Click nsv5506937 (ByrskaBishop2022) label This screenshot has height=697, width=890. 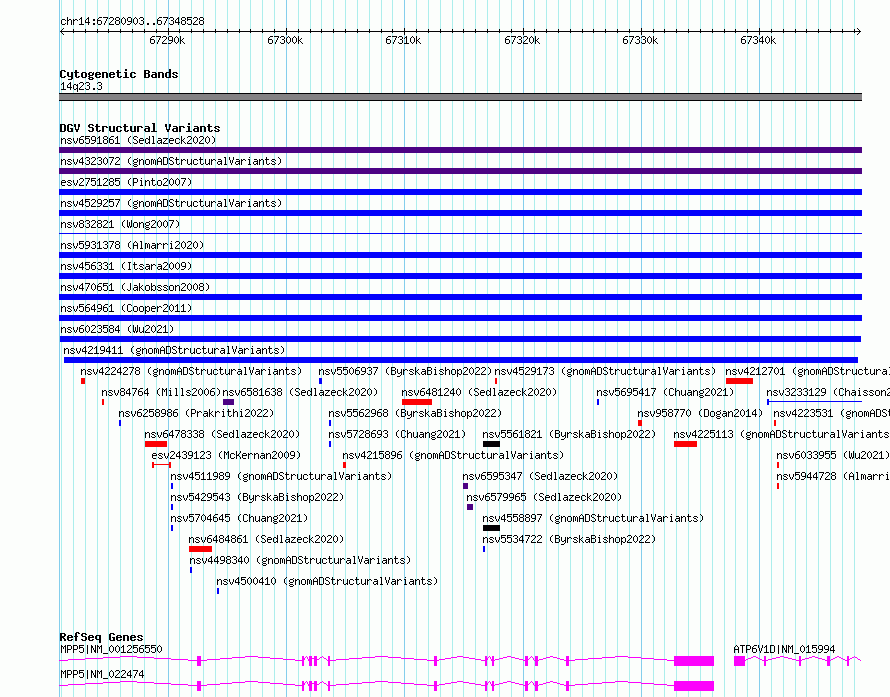pos(405,371)
